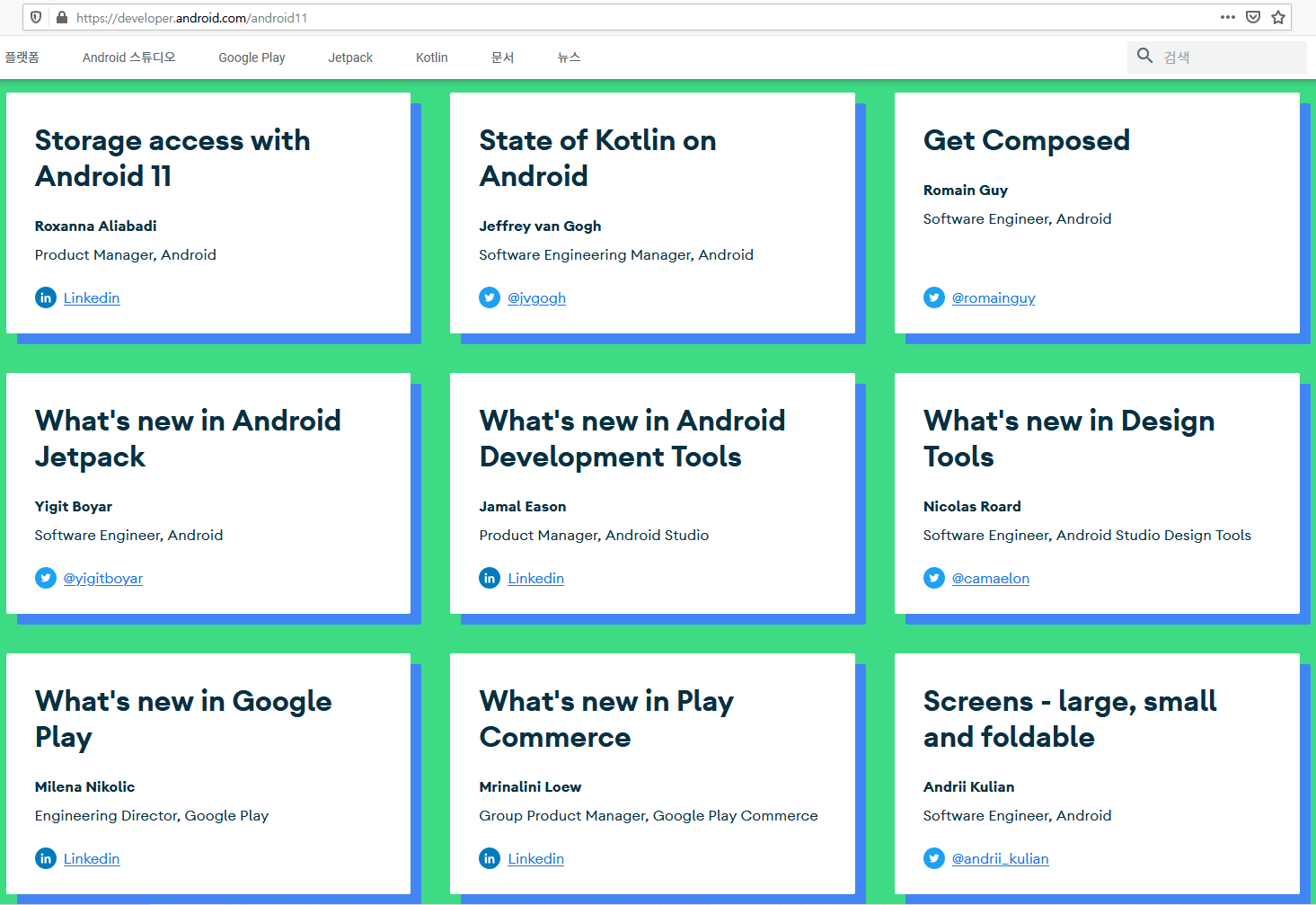Open Jamal Eason's Linkedin link
The height and width of the screenshot is (905, 1316).
(x=536, y=579)
